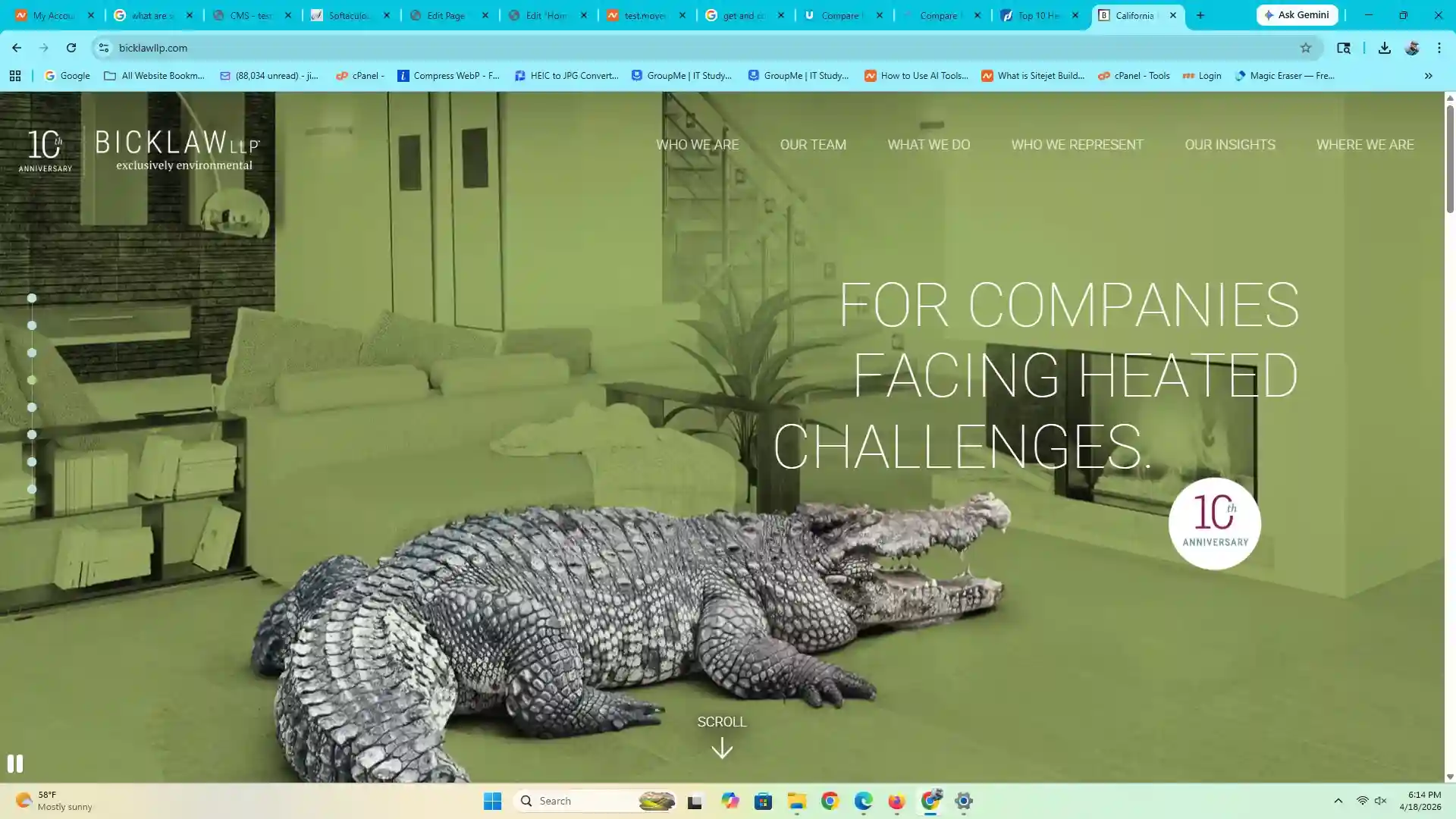Reload the bicklawllp.com page
This screenshot has height=819, width=1456.
(x=71, y=47)
